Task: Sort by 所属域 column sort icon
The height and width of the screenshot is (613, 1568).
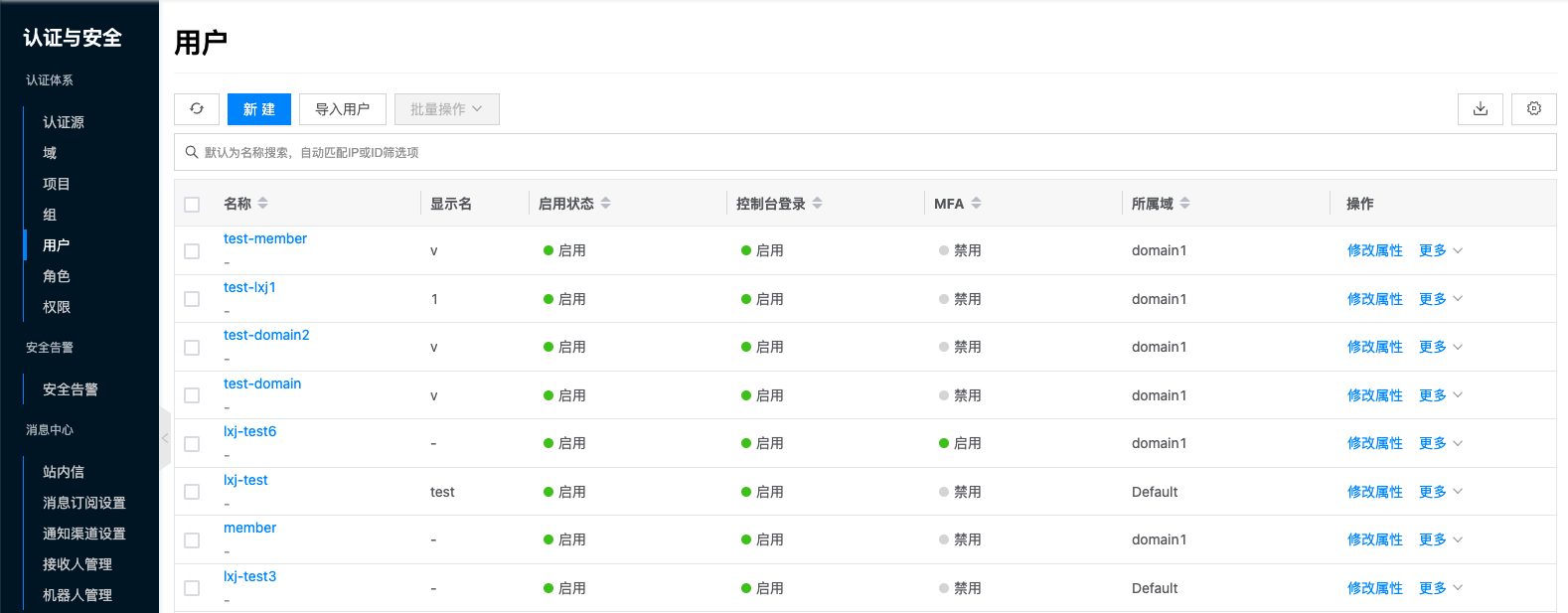Action: pyautogui.click(x=1185, y=204)
